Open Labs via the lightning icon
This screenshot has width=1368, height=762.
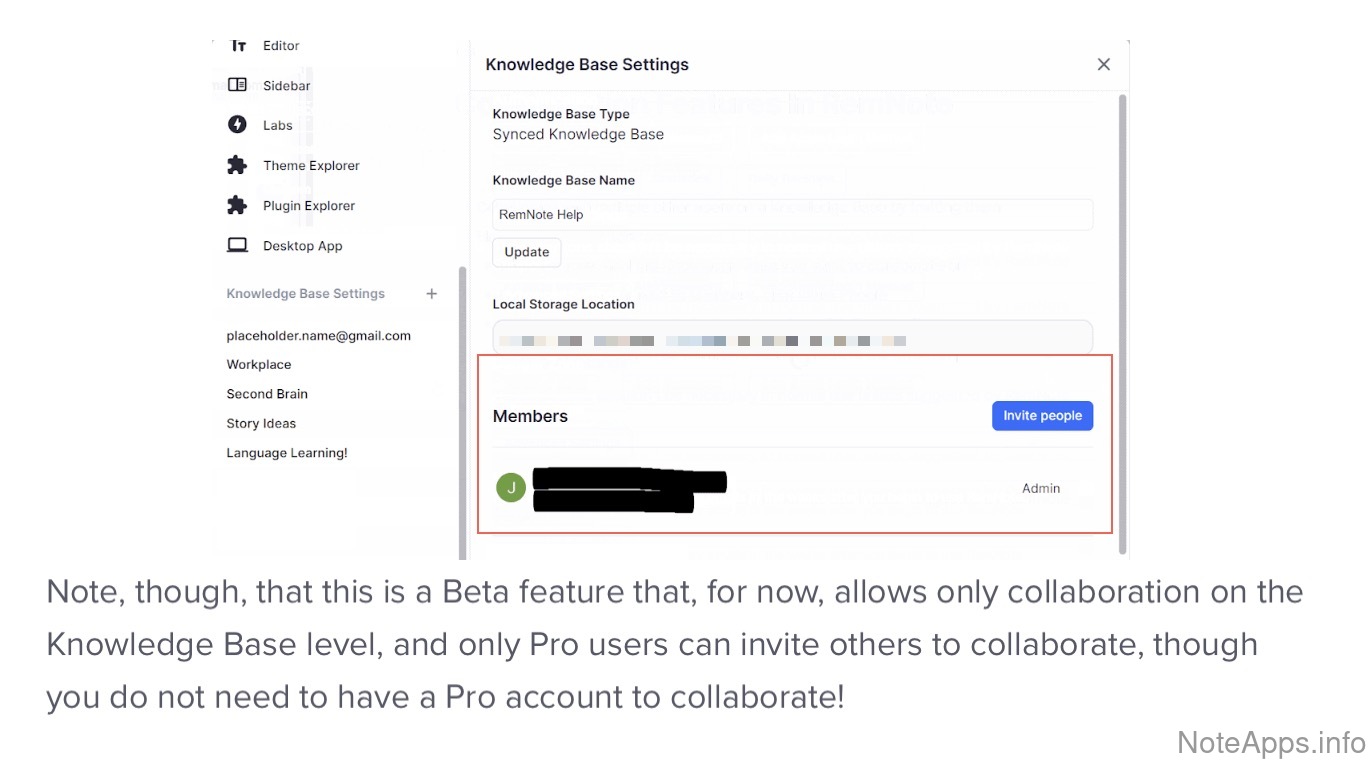pos(237,125)
